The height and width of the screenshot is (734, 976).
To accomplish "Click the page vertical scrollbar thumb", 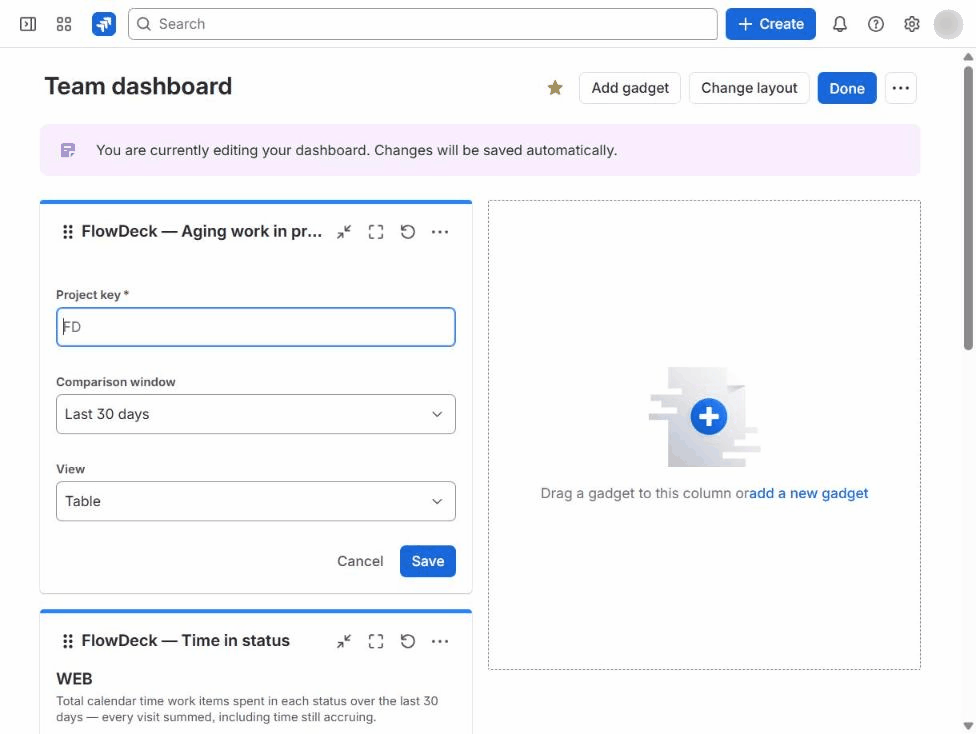I will point(968,207).
